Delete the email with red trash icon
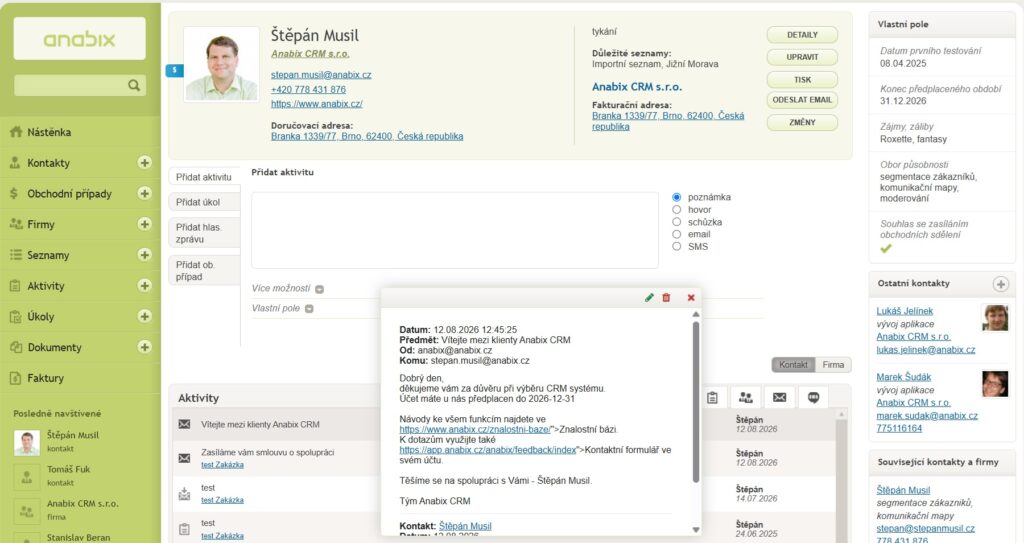The image size is (1024, 543). [666, 297]
